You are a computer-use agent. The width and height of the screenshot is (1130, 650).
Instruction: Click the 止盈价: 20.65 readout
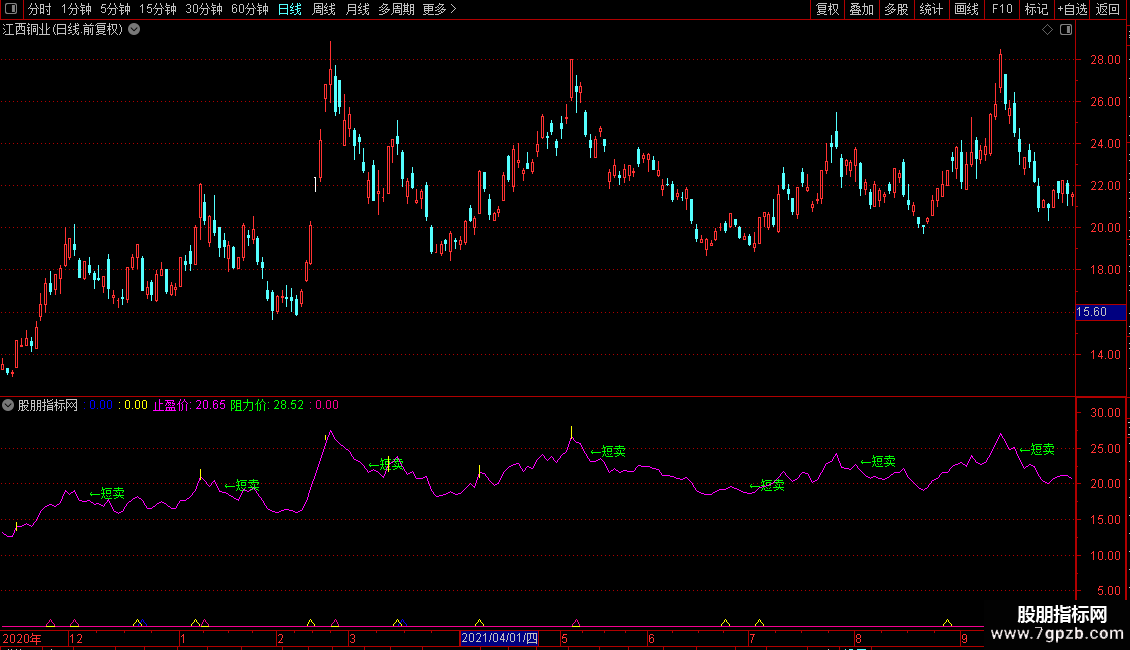click(x=189, y=405)
